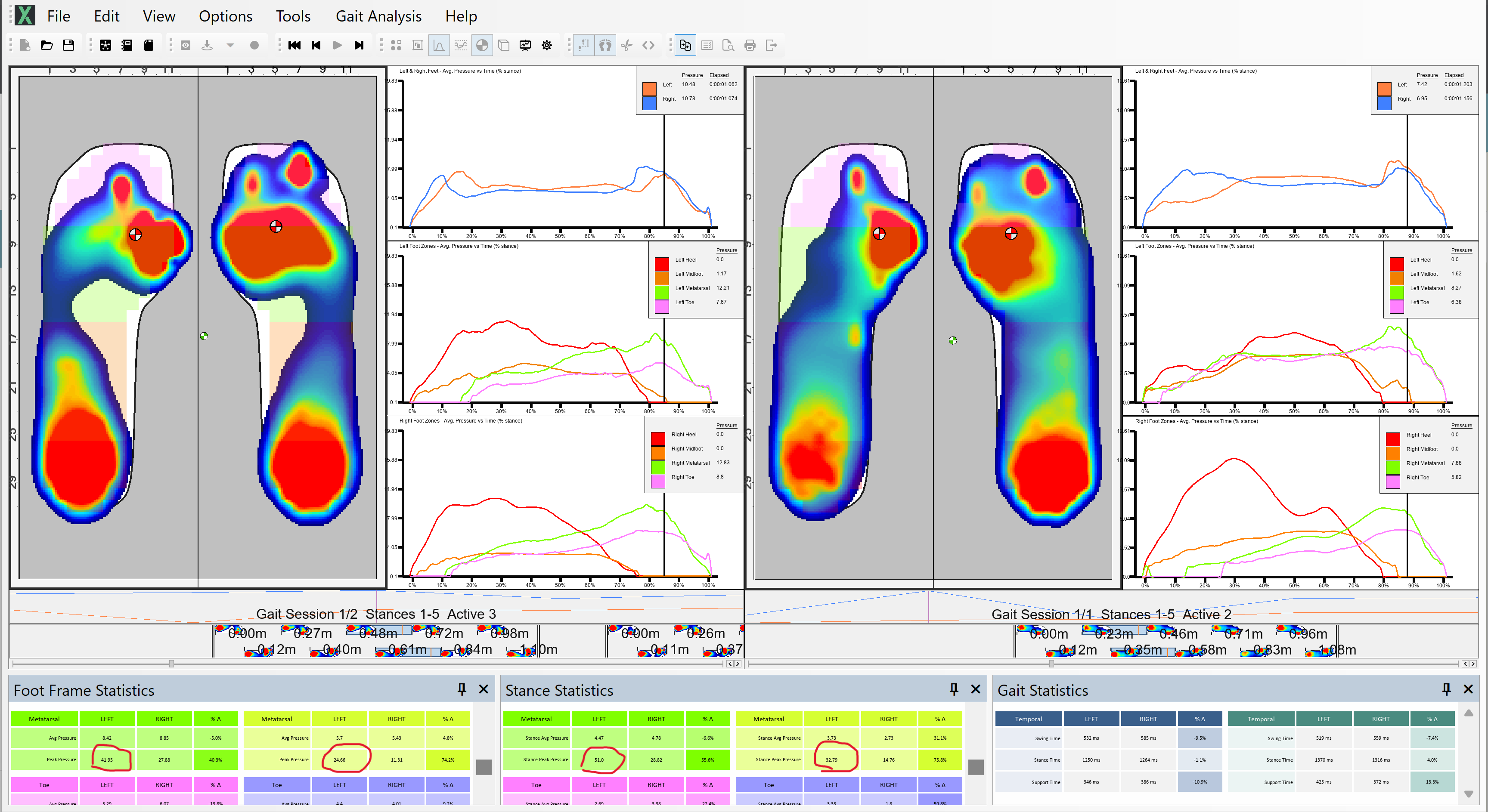This screenshot has width=1488, height=812.
Task: Toggle the compare documents view icon
Action: point(685,45)
